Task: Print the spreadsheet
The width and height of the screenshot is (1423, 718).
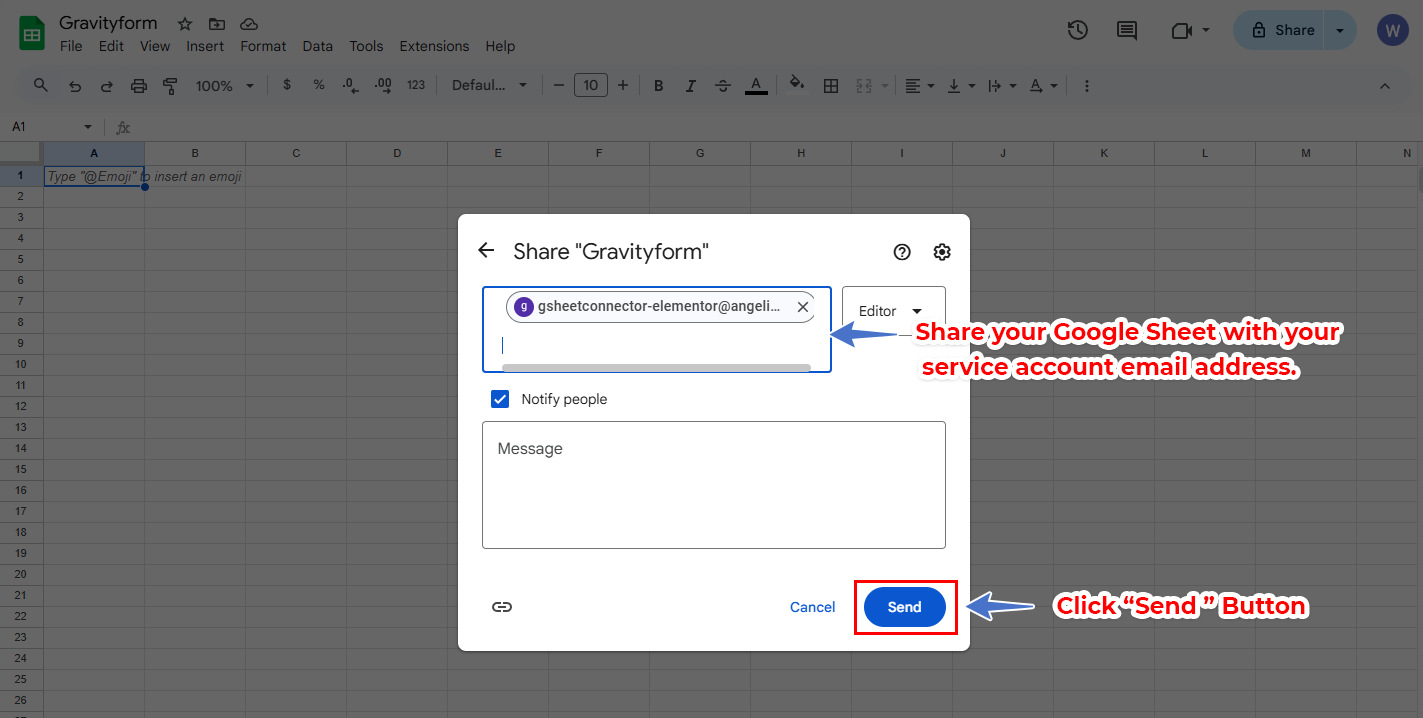Action: [x=139, y=86]
